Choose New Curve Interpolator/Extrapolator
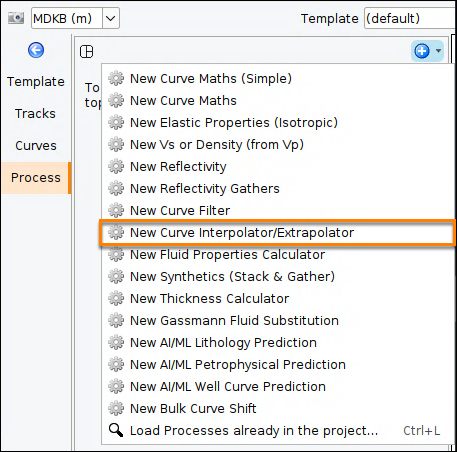The image size is (457, 452). click(x=277, y=233)
